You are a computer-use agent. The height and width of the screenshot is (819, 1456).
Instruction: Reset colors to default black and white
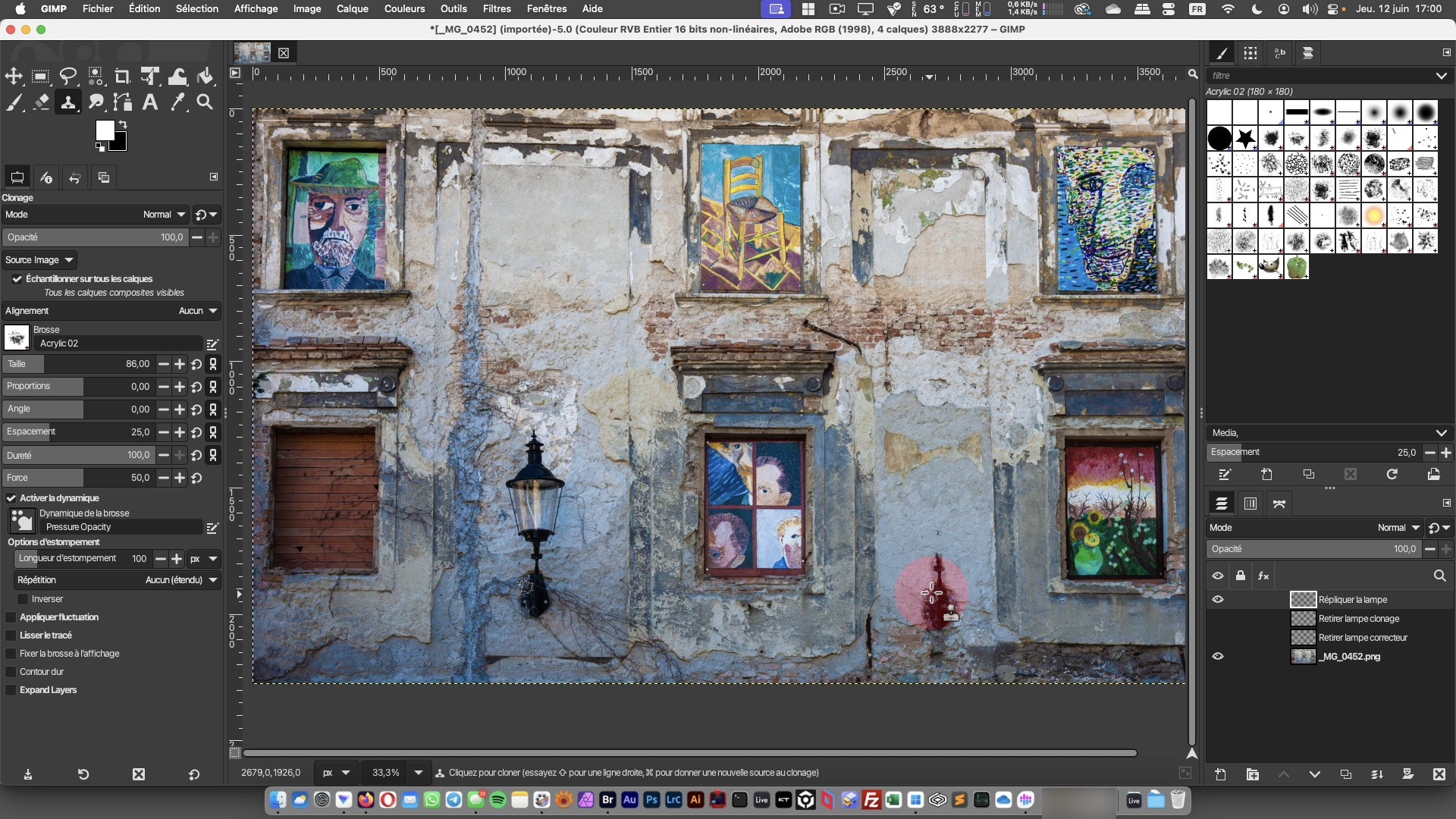[100, 147]
